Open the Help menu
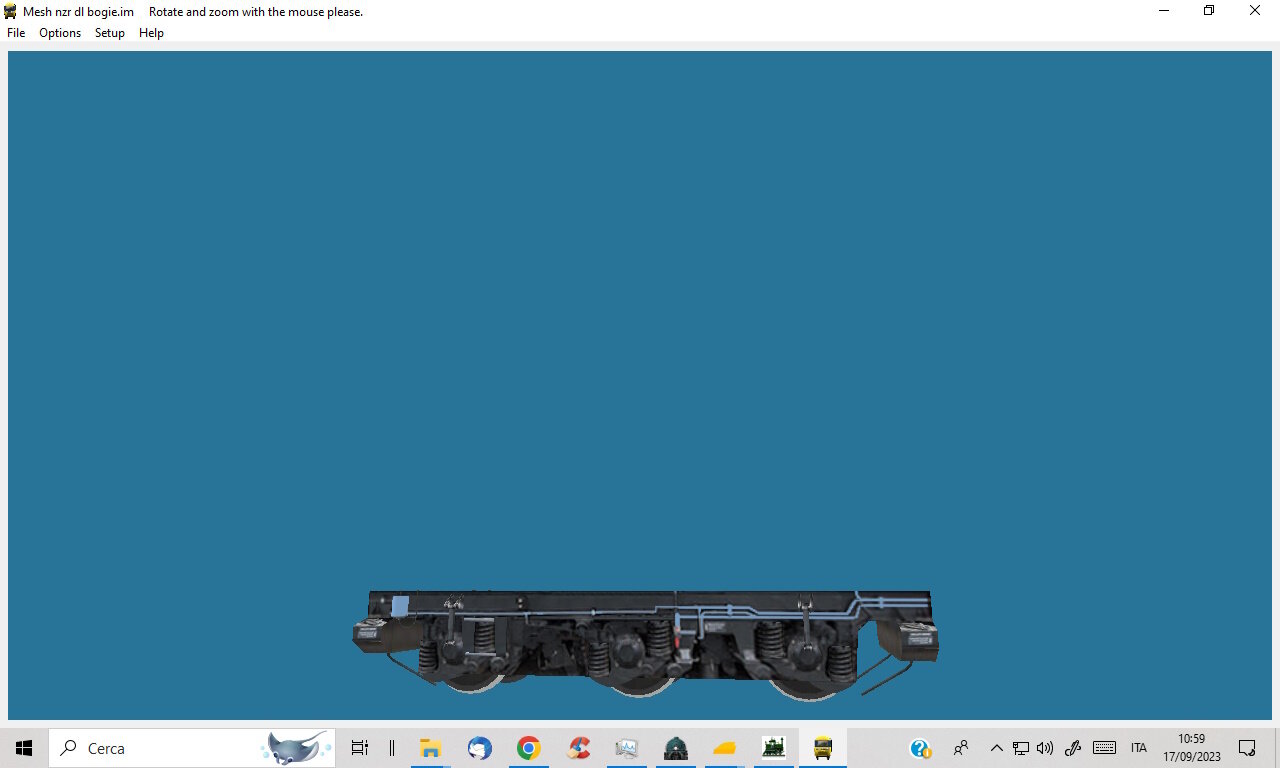This screenshot has height=768, width=1280. click(x=151, y=33)
